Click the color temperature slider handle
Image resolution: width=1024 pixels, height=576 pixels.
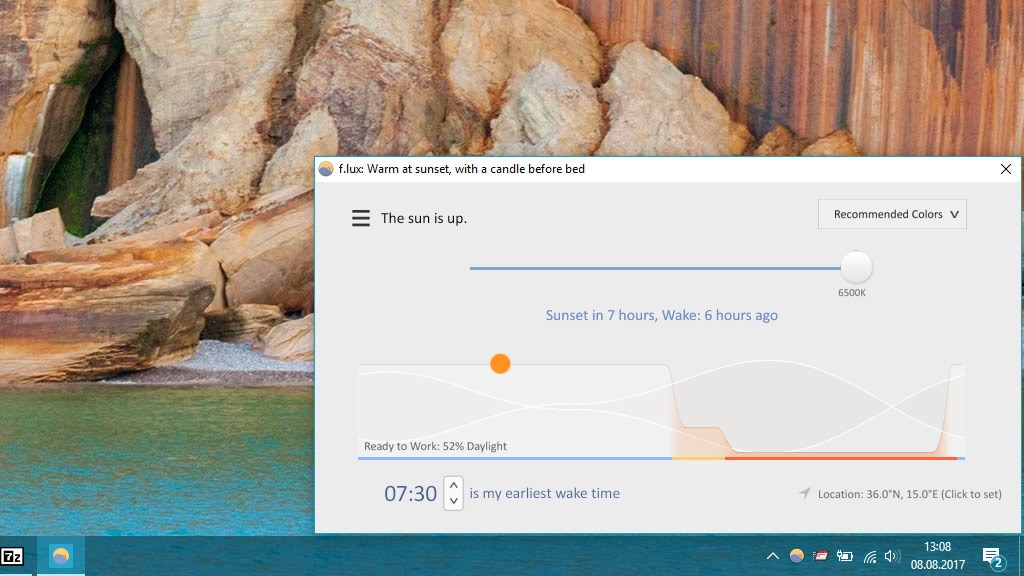coord(856,267)
